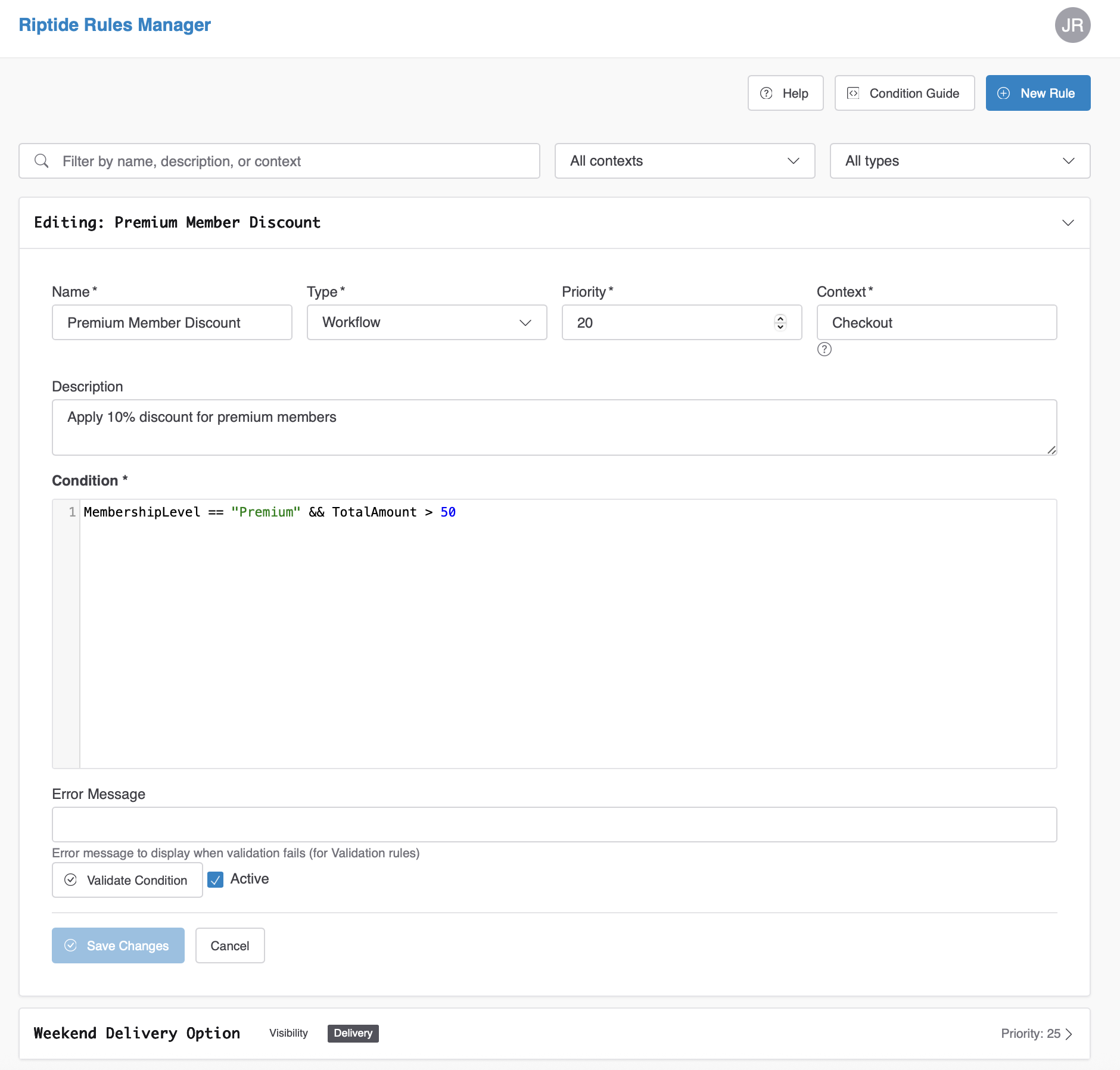Click the checkmark icon on Save Changes

click(x=70, y=945)
